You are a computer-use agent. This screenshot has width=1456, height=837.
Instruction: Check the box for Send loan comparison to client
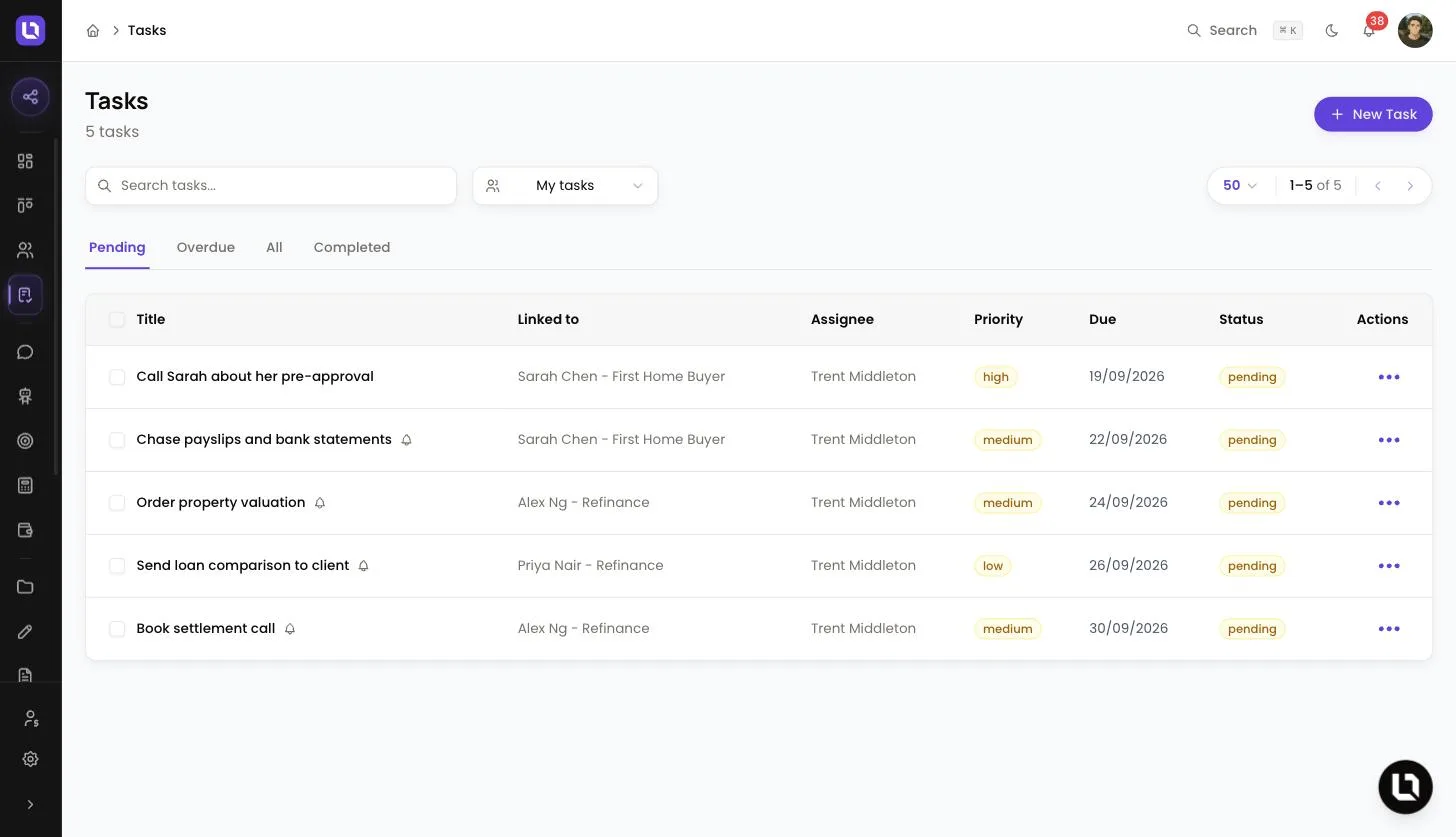[x=117, y=566]
